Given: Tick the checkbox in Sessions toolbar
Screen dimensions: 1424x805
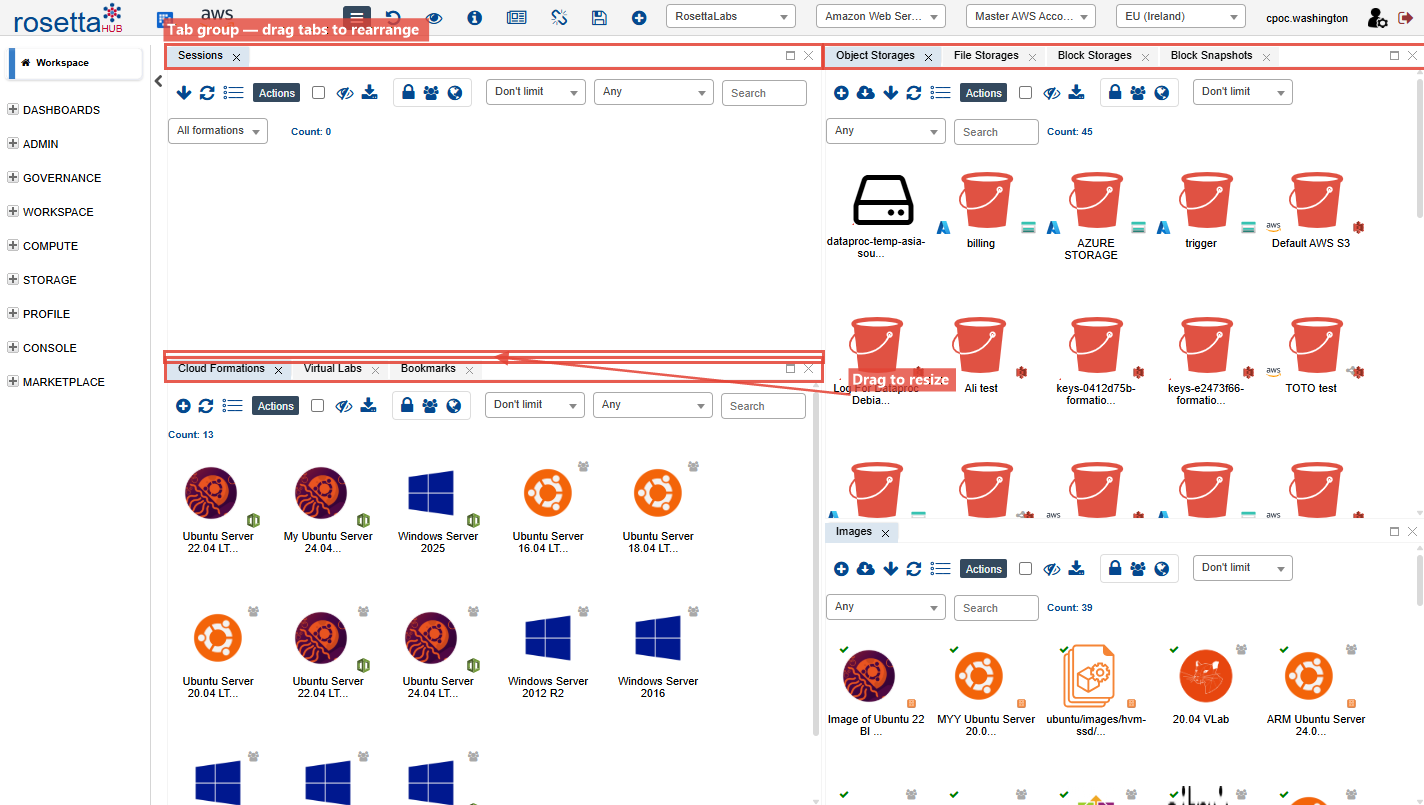Looking at the screenshot, I should tap(318, 93).
